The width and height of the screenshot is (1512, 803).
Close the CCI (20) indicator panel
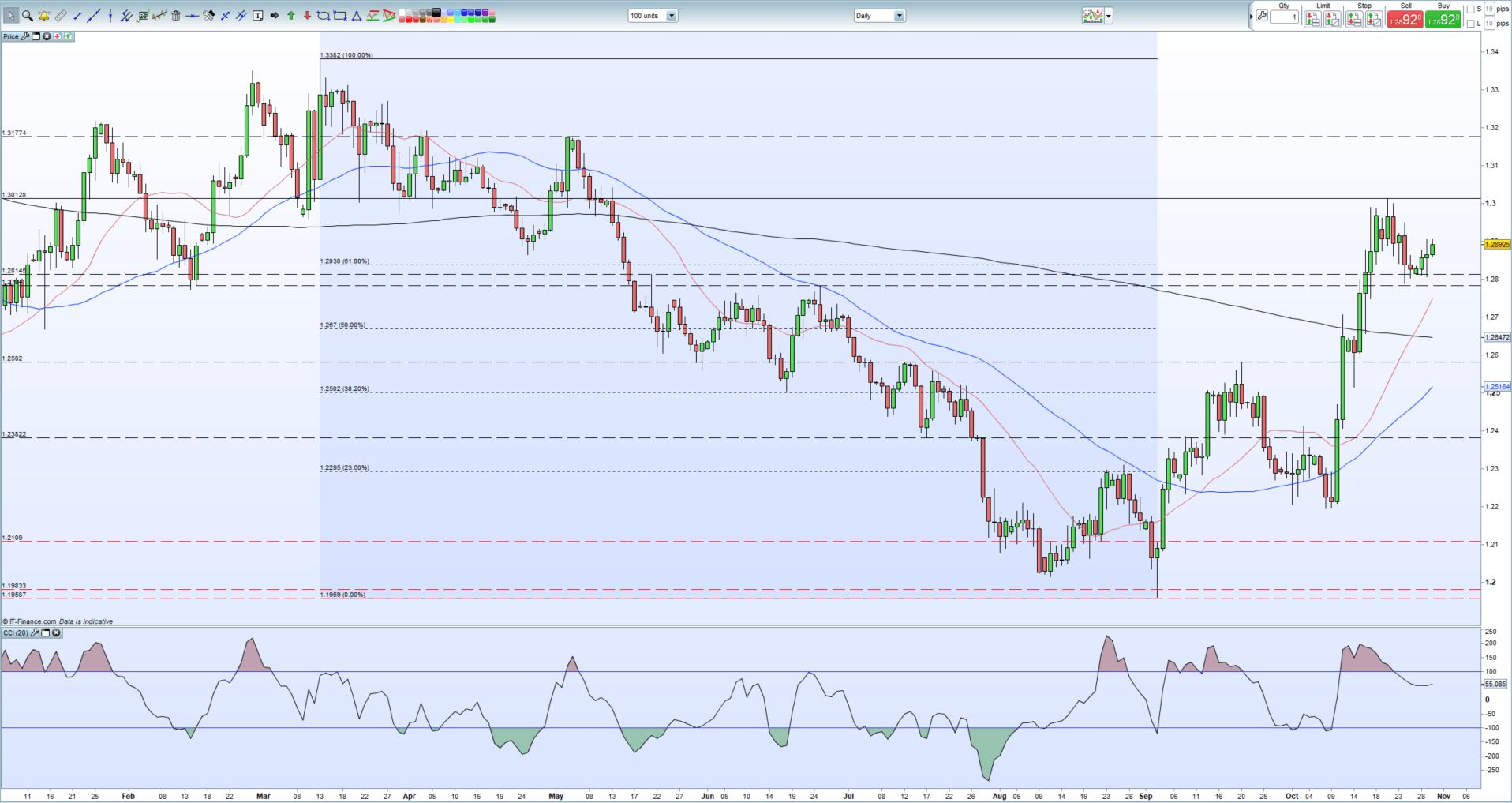coord(56,632)
